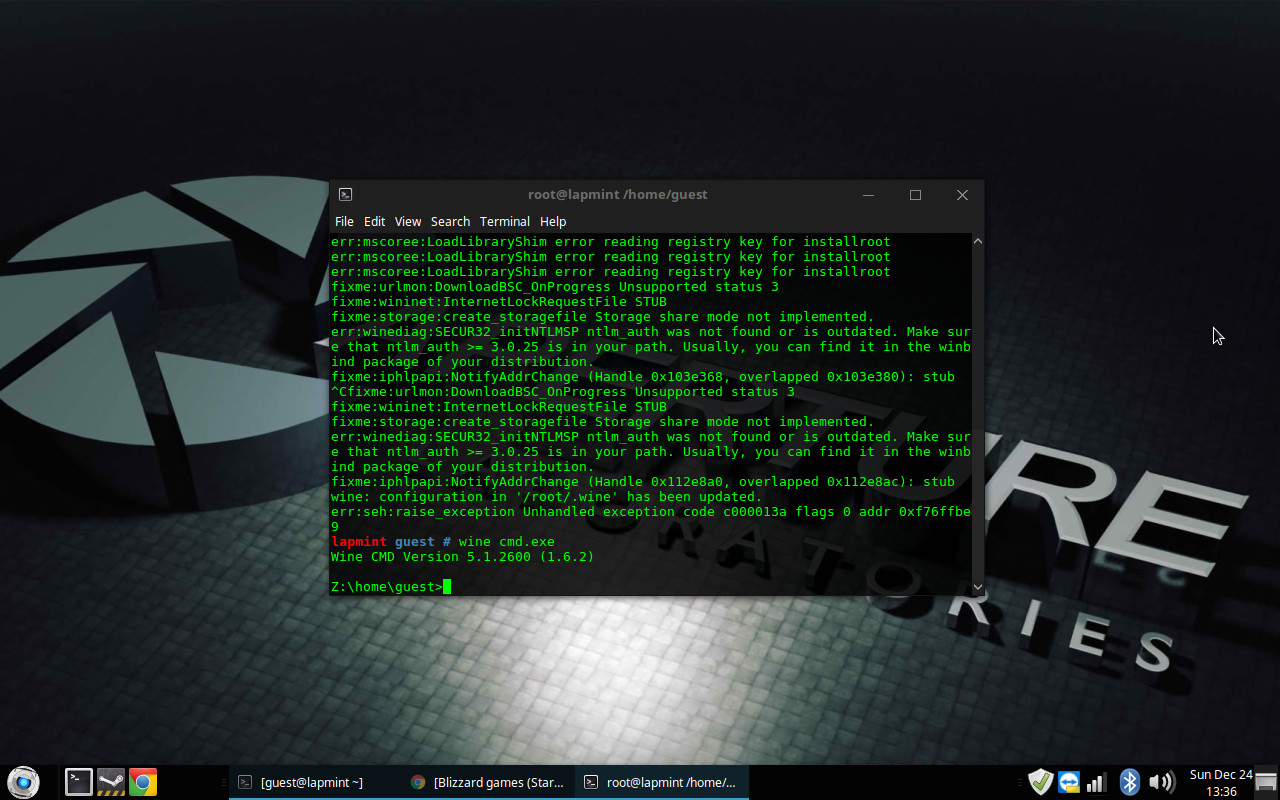Open the Help menu in terminal
The height and width of the screenshot is (800, 1280).
[x=553, y=221]
